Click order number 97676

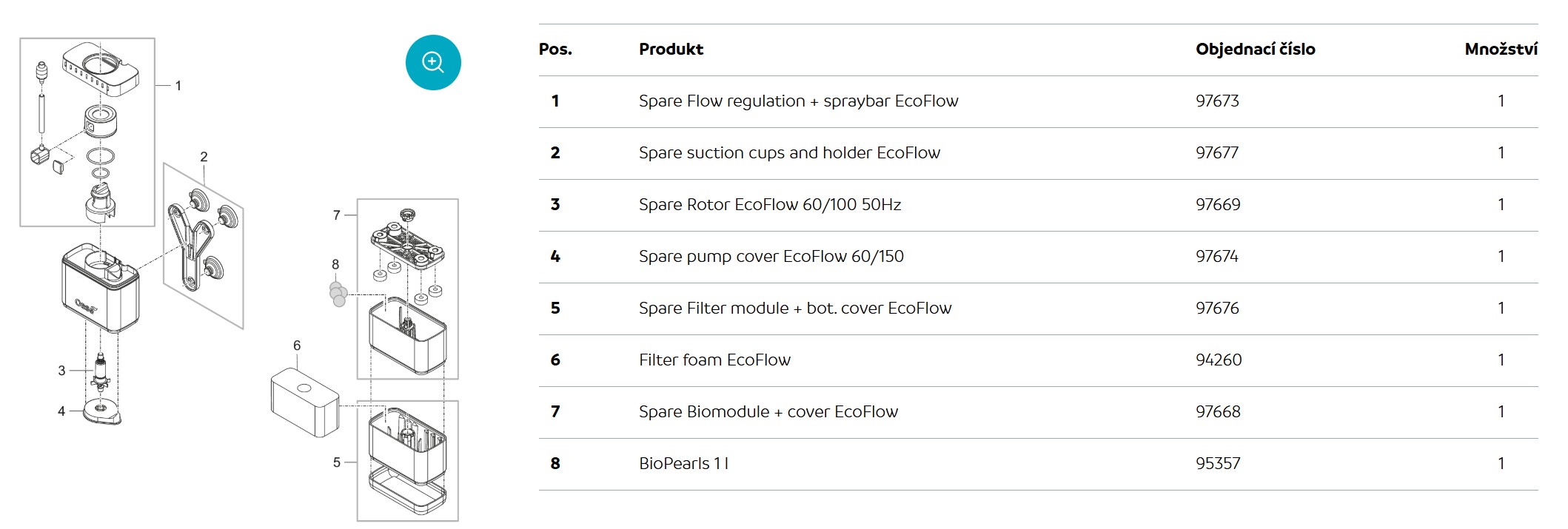click(1217, 309)
